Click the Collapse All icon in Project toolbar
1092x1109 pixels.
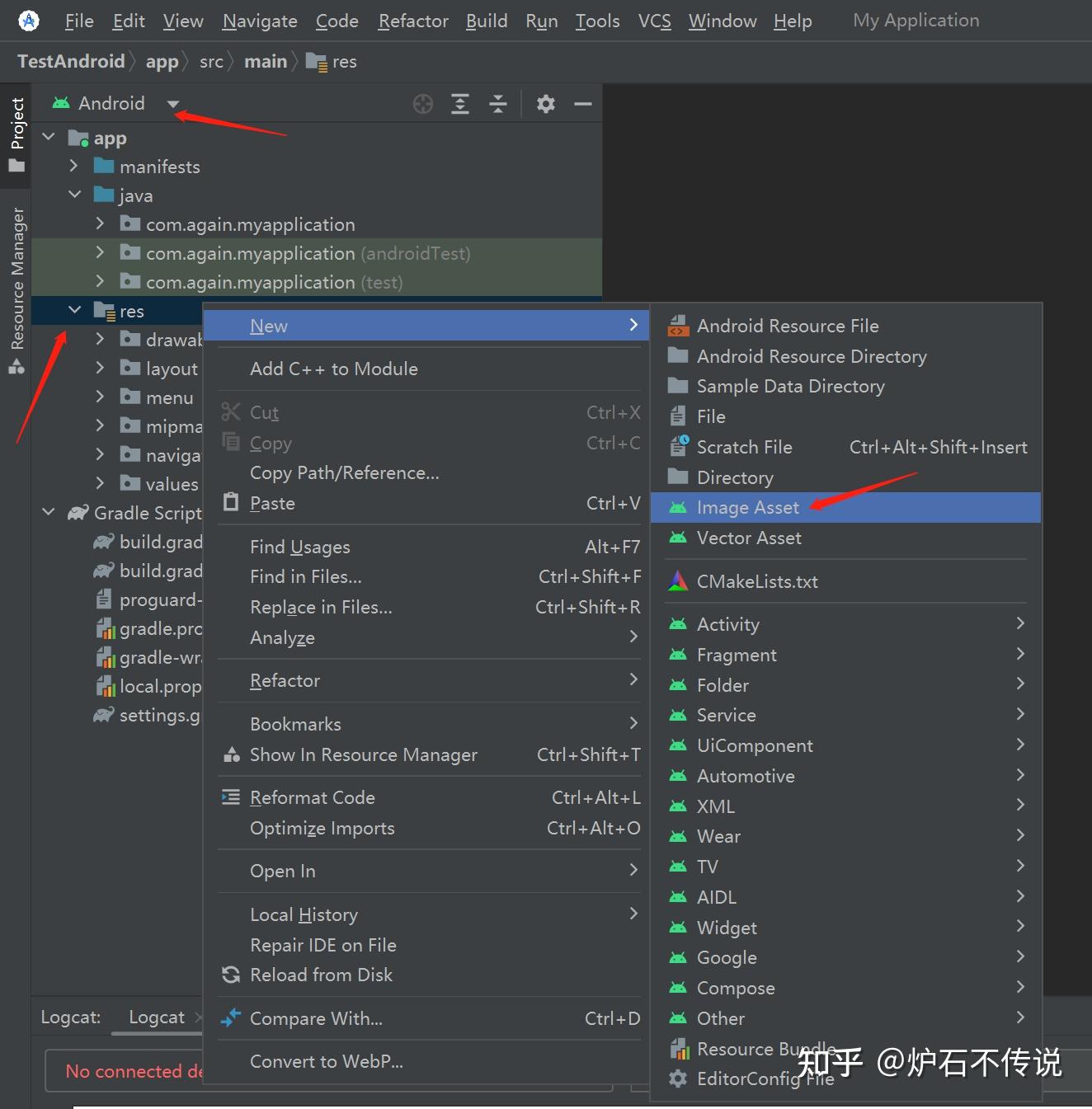pos(498,104)
